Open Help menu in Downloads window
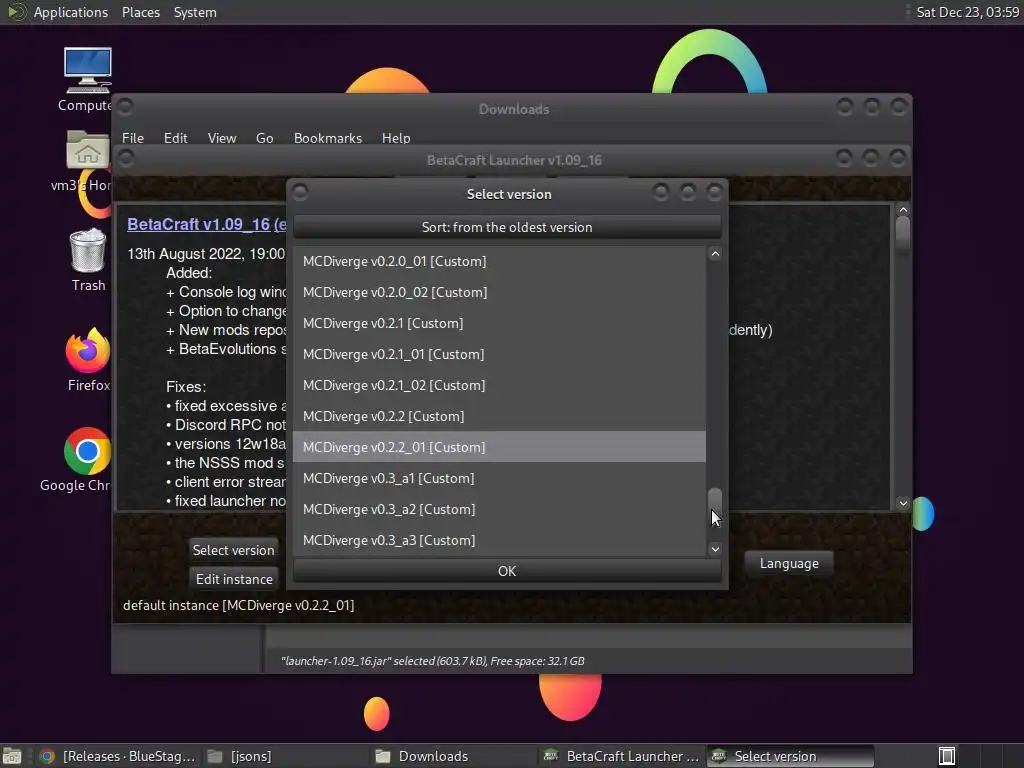The height and width of the screenshot is (768, 1024). [396, 138]
